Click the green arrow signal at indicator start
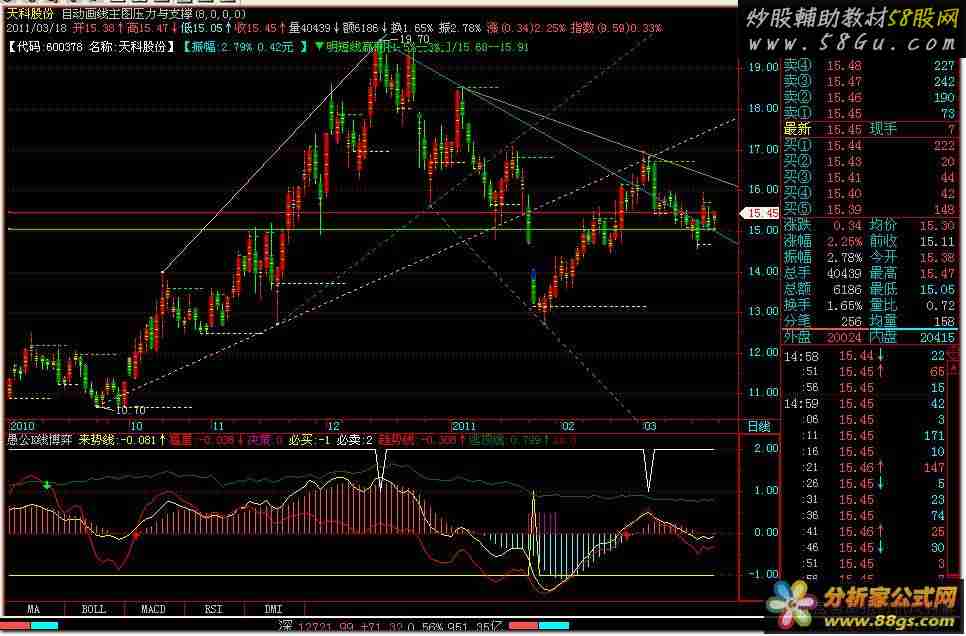 46,486
